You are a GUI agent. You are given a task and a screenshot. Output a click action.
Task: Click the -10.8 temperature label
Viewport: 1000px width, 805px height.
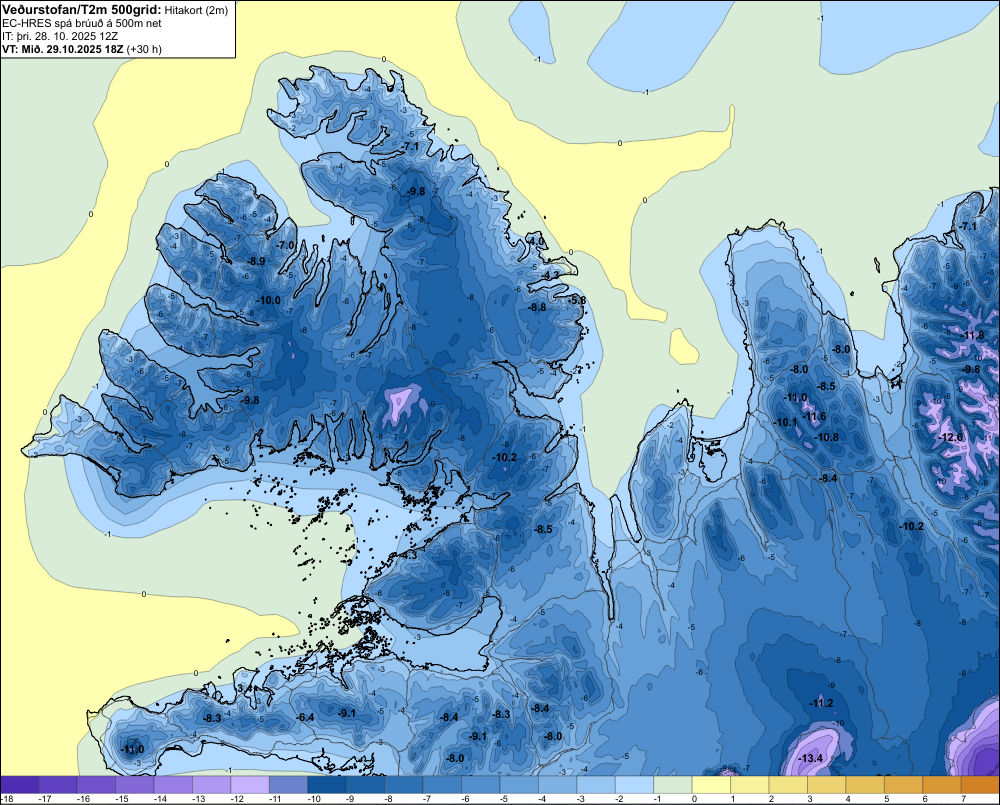click(827, 438)
